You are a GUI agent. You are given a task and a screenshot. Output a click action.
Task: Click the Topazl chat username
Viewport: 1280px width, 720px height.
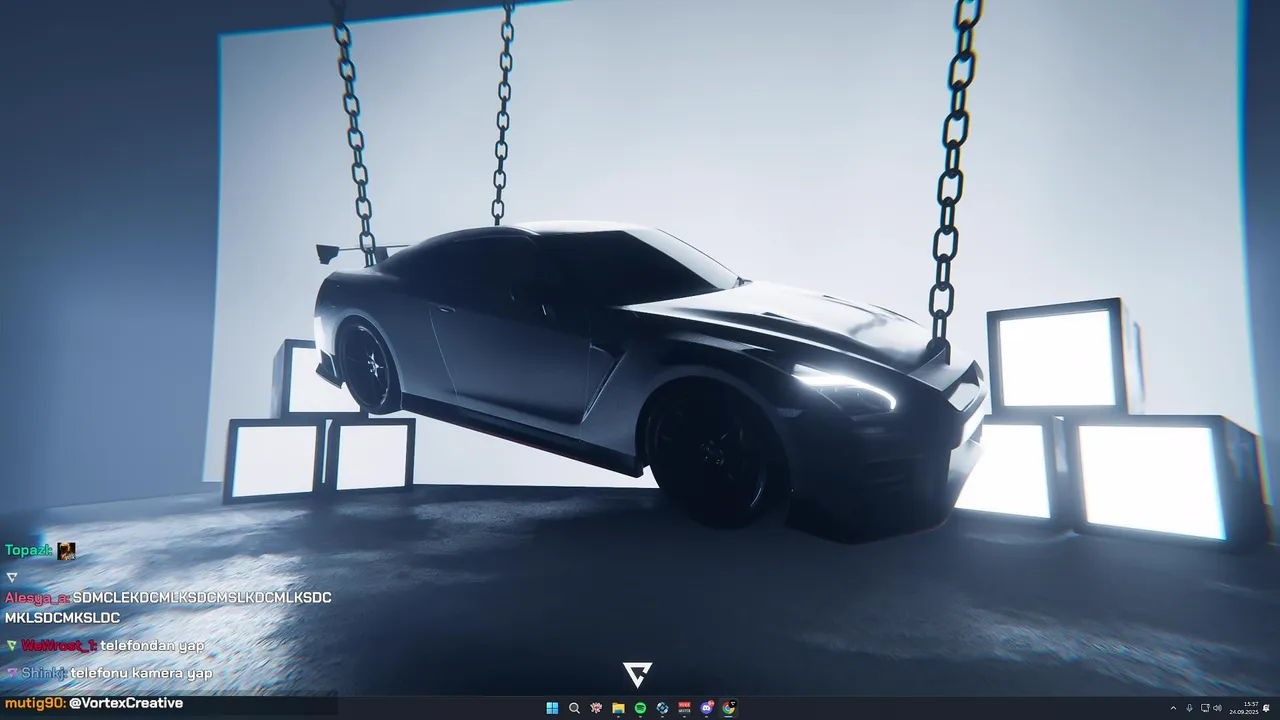[27, 550]
